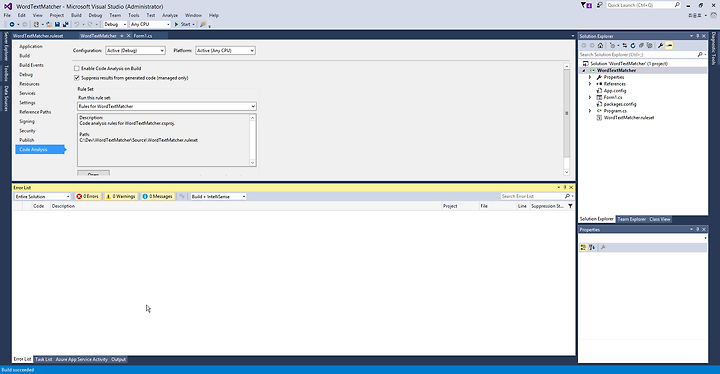
Task: Pin the Error List panel
Action: click(565, 187)
